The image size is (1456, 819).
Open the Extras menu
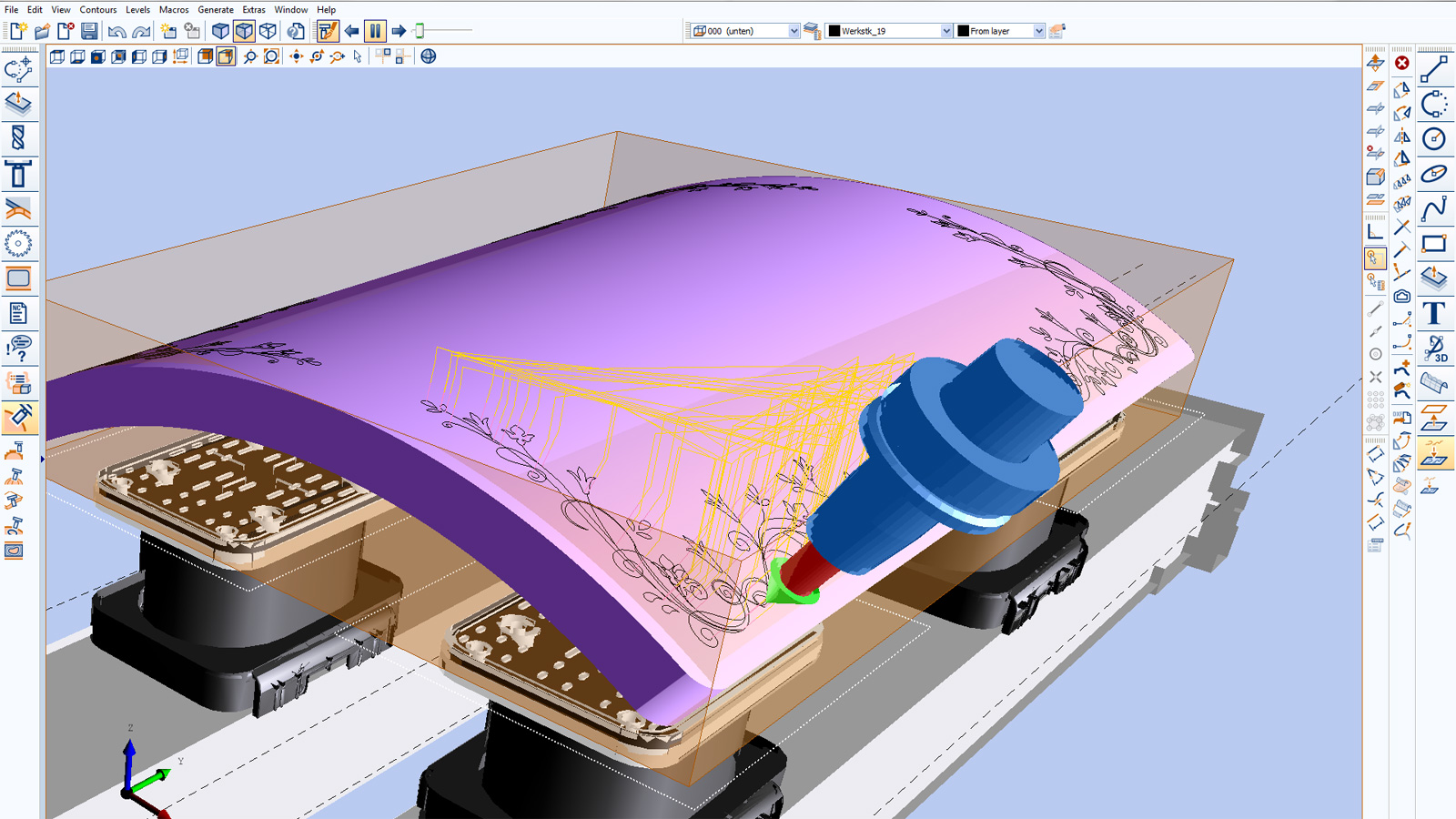254,9
